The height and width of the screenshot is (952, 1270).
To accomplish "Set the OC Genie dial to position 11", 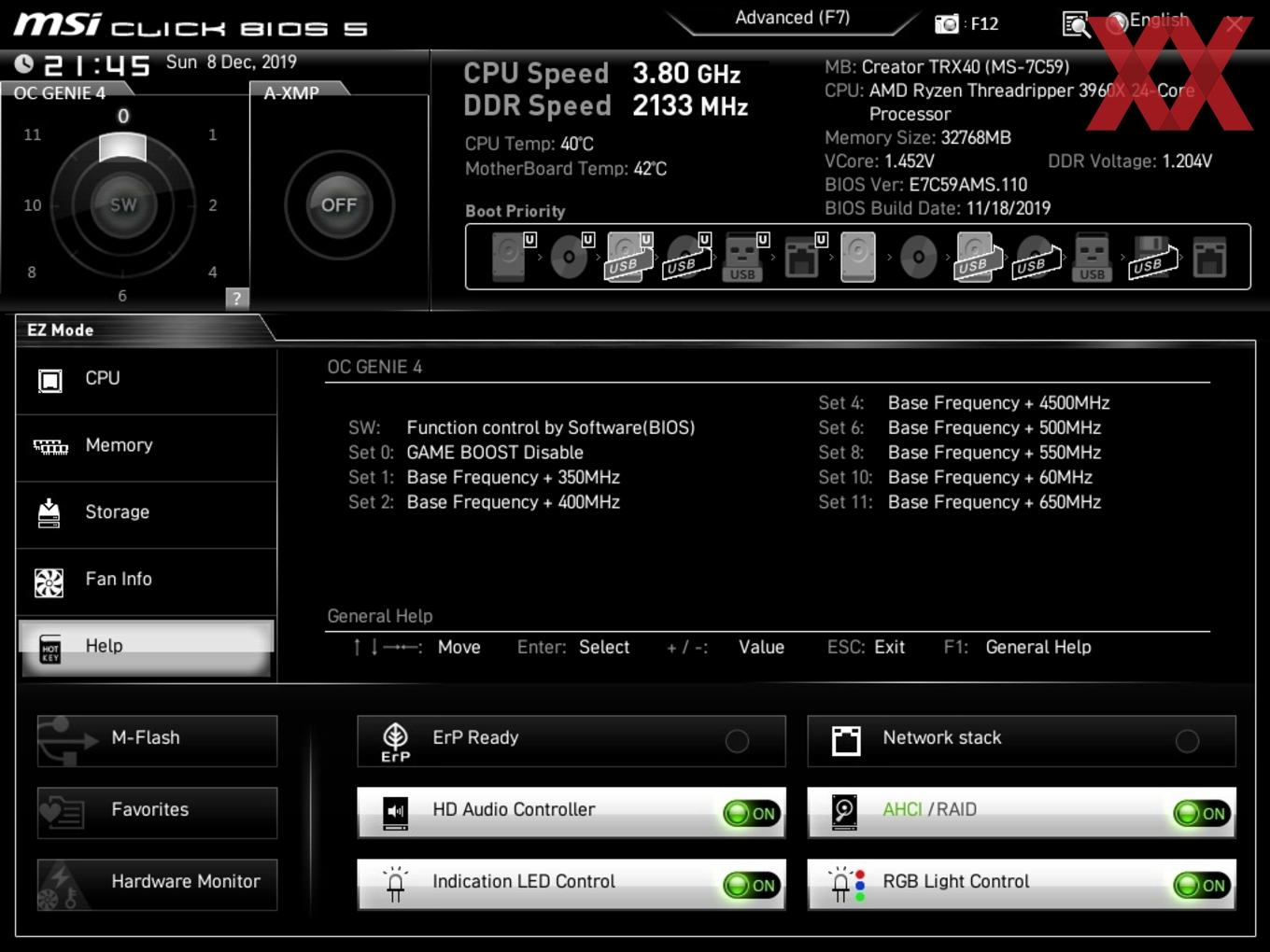I will [x=33, y=134].
